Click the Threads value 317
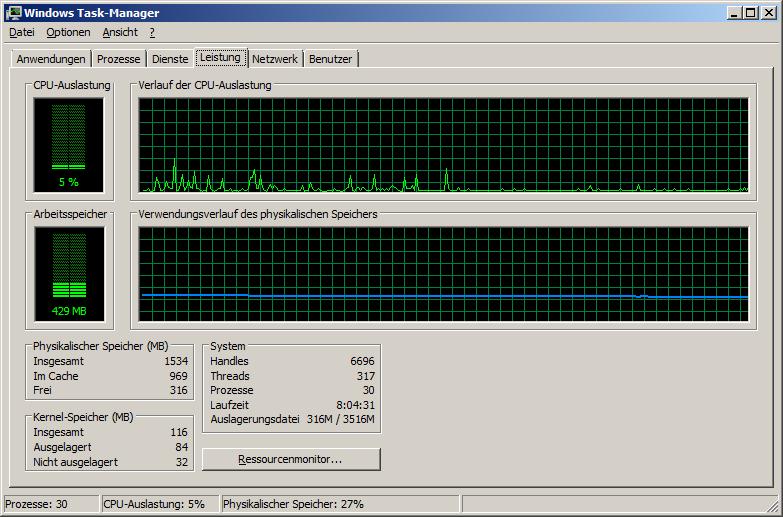This screenshot has height=517, width=783. pyautogui.click(x=366, y=376)
